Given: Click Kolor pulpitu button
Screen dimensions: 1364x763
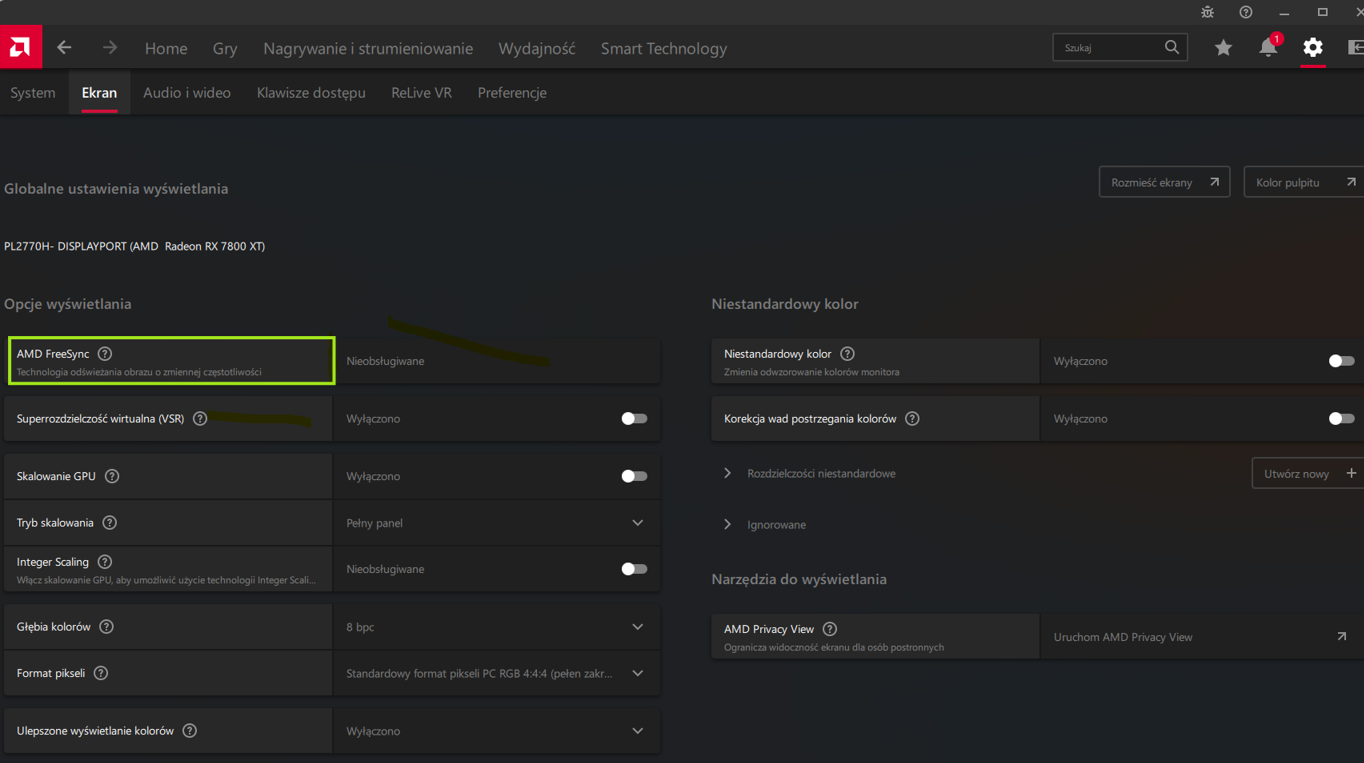Looking at the screenshot, I should [x=1304, y=182].
